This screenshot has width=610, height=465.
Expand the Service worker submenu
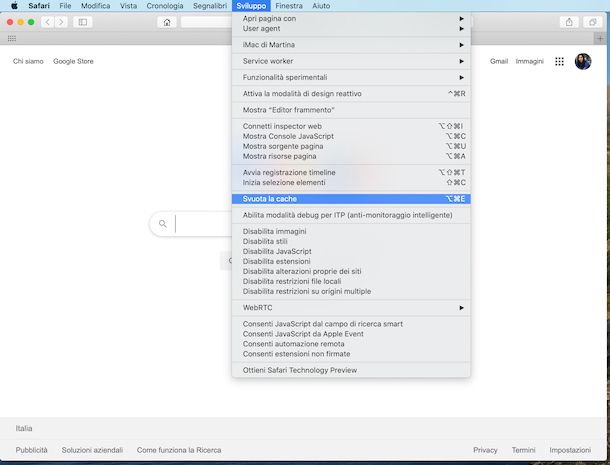[x=351, y=61]
